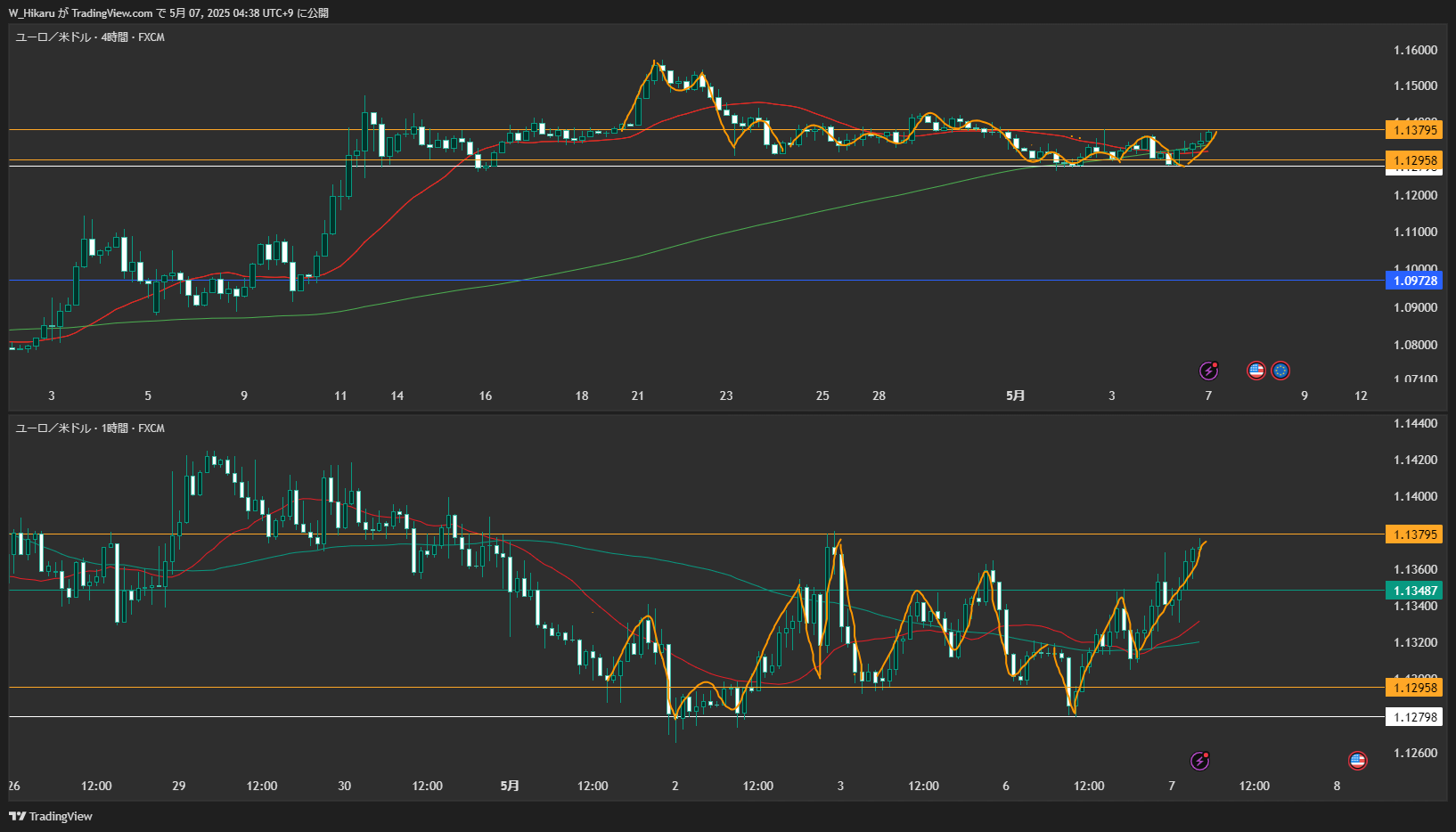Click the 1.08000 price axis value
Image resolution: width=1456 pixels, height=832 pixels.
coord(1415,345)
